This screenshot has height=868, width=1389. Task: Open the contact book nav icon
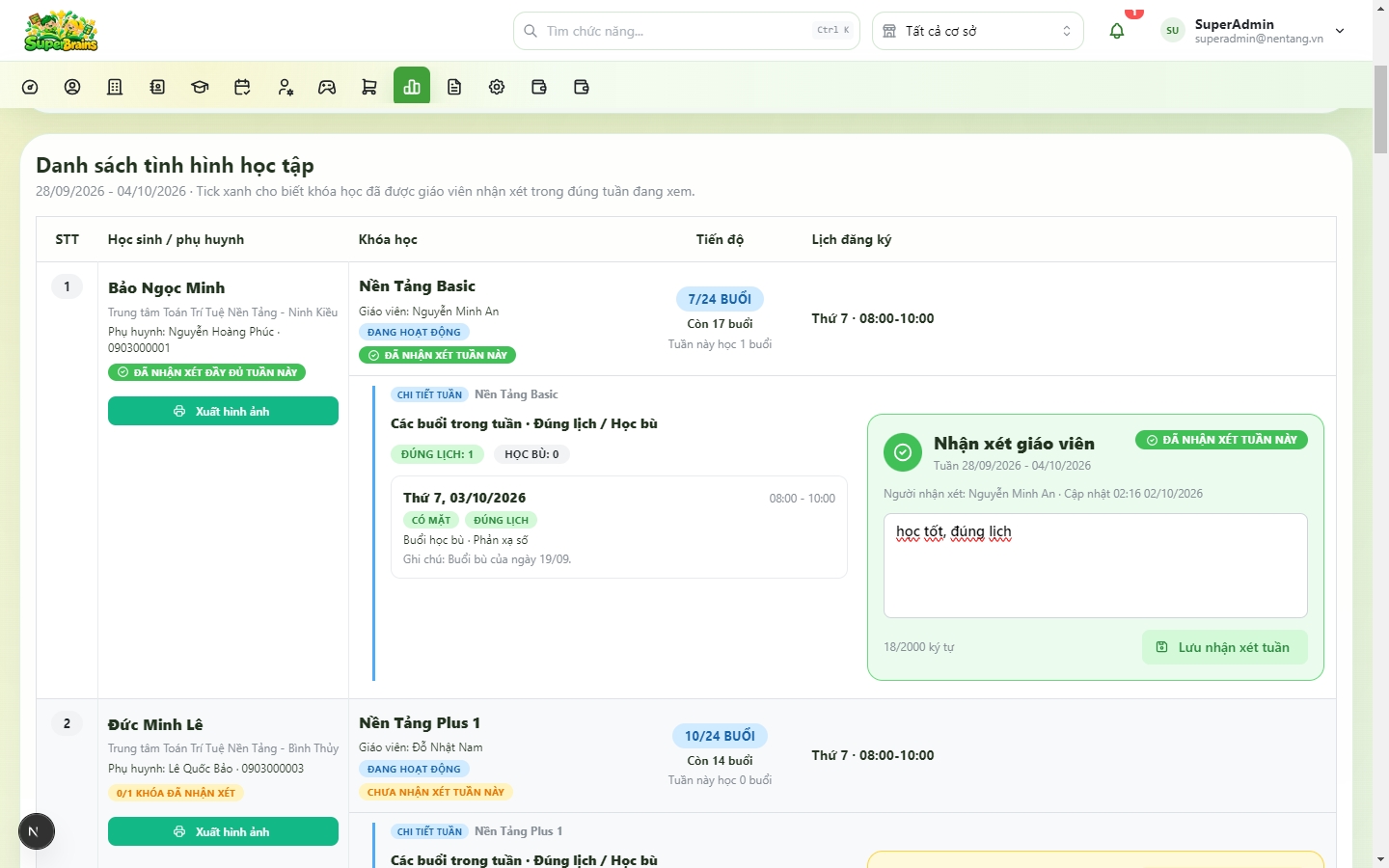click(157, 87)
